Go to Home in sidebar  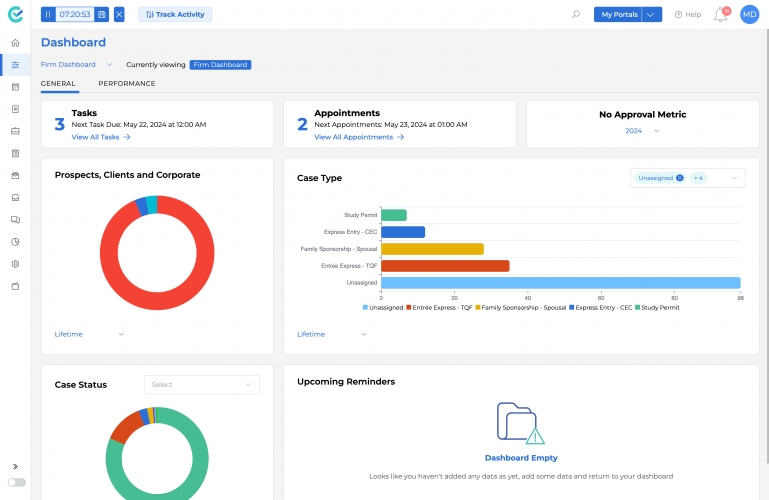pos(16,43)
